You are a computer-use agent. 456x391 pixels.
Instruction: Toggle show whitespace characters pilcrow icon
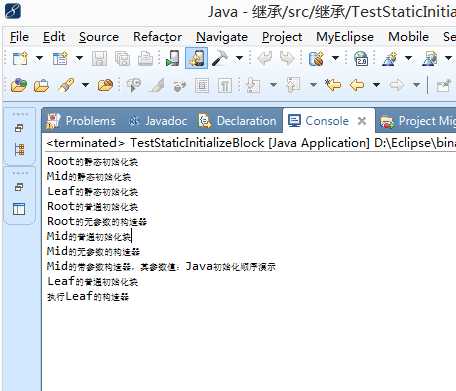(225, 86)
